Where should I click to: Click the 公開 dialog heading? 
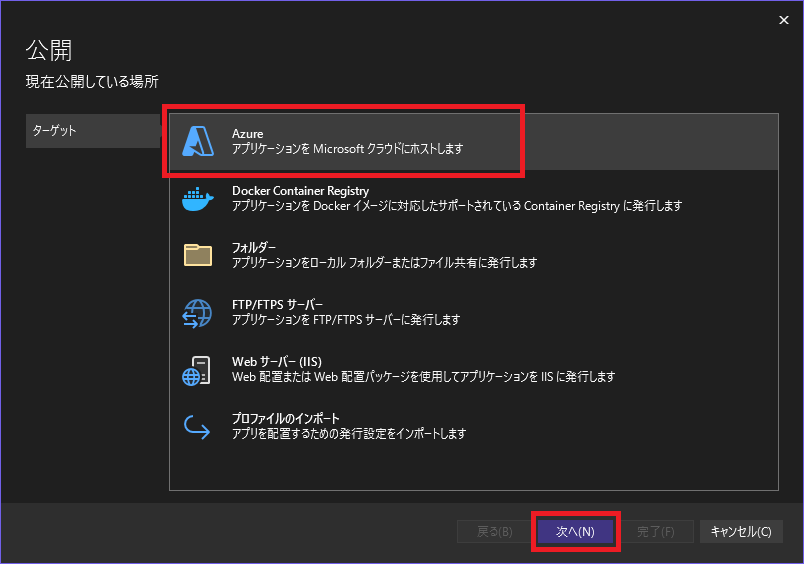click(x=49, y=50)
